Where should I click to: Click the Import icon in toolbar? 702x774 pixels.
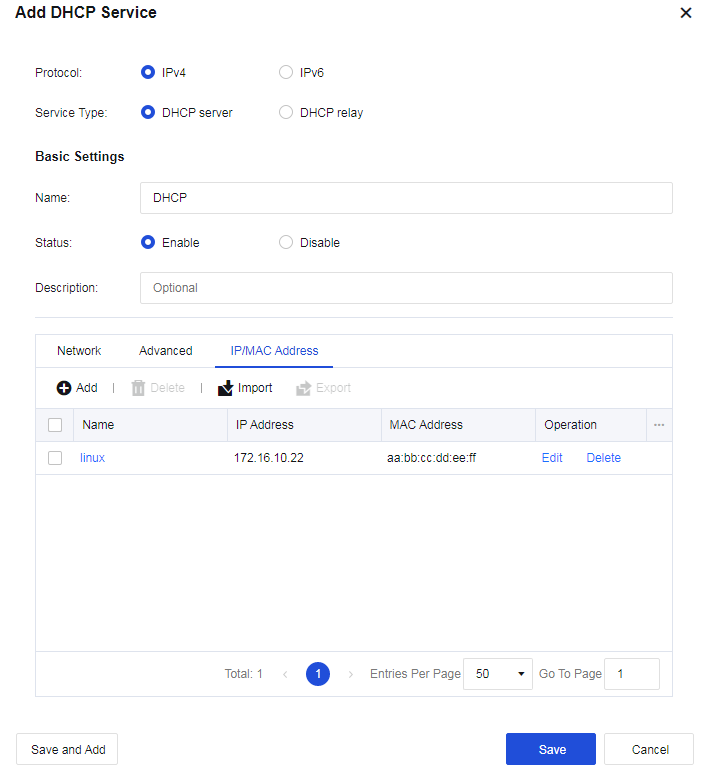[226, 388]
